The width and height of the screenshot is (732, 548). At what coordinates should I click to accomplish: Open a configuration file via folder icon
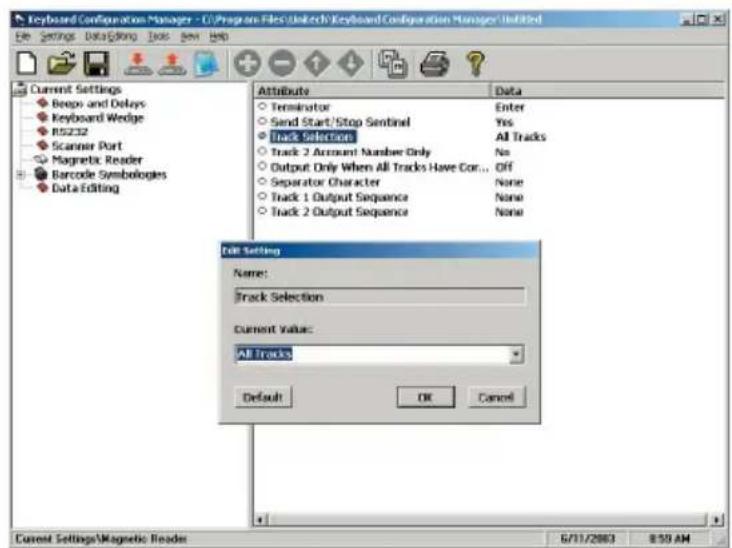point(61,63)
